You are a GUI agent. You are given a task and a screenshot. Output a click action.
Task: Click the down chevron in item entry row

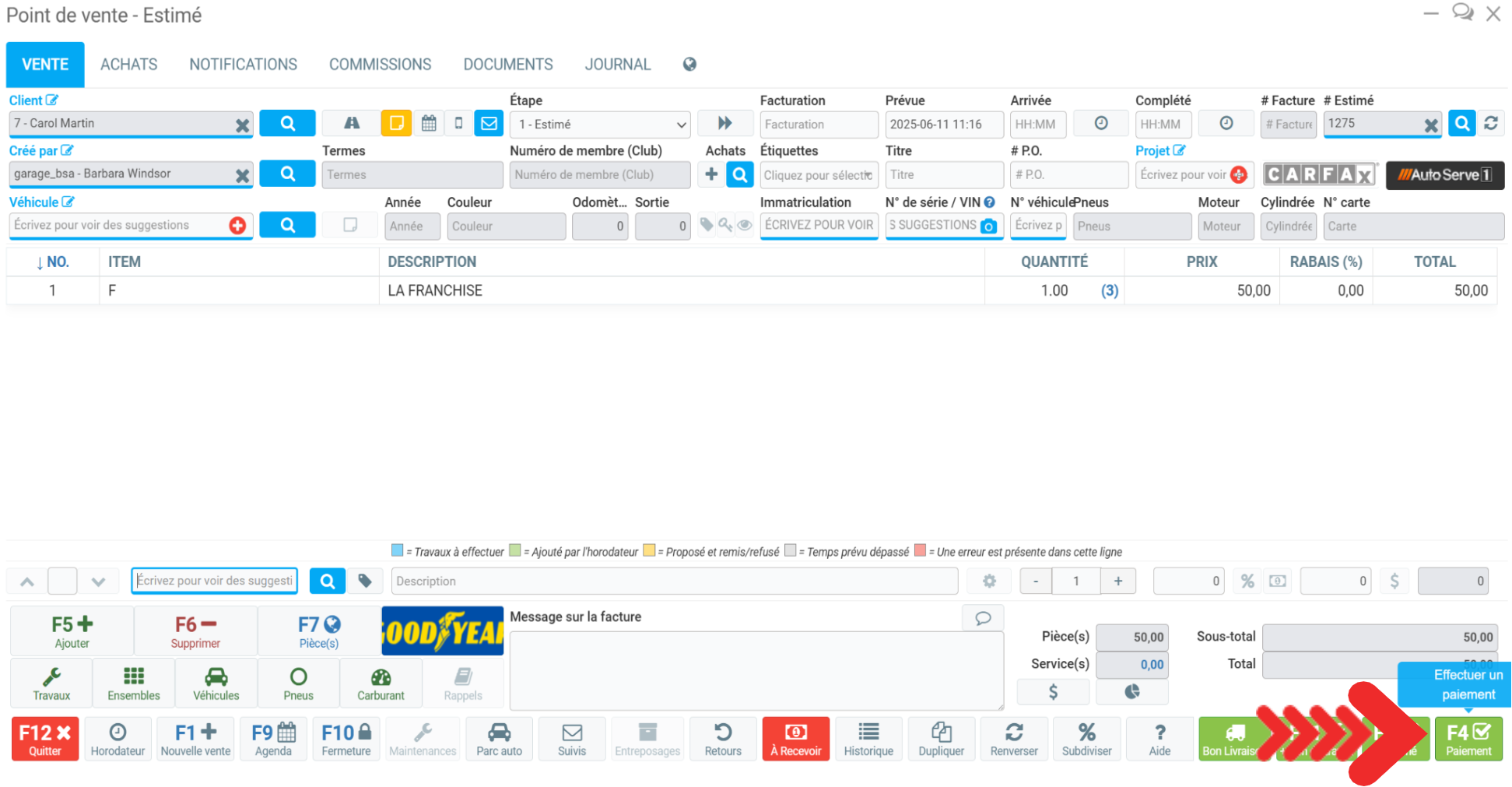(x=98, y=581)
